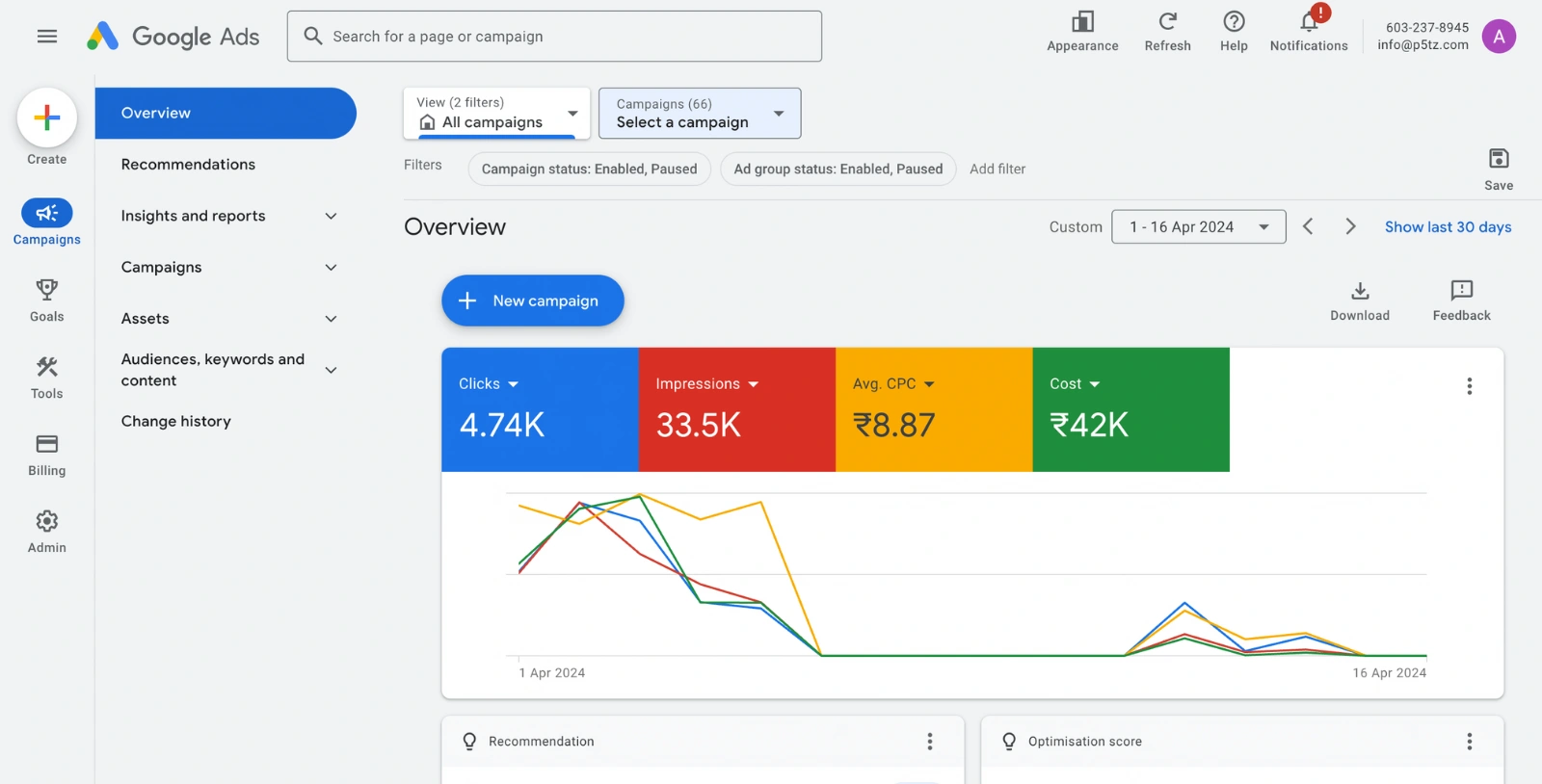The height and width of the screenshot is (784, 1542).
Task: Click the Optimisation score lightbulb icon
Action: pyautogui.click(x=1009, y=742)
